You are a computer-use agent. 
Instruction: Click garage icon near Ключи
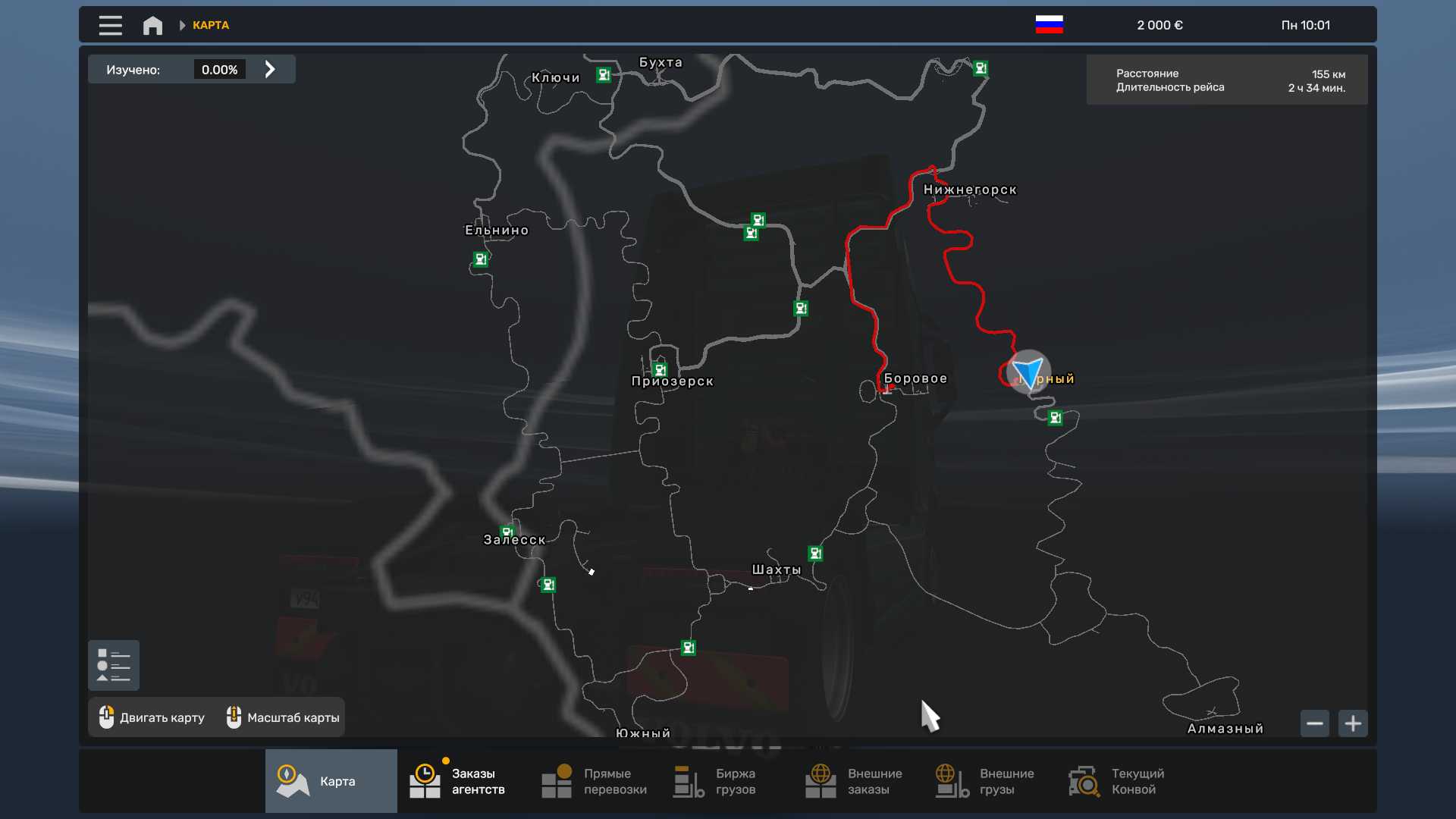coord(604,74)
